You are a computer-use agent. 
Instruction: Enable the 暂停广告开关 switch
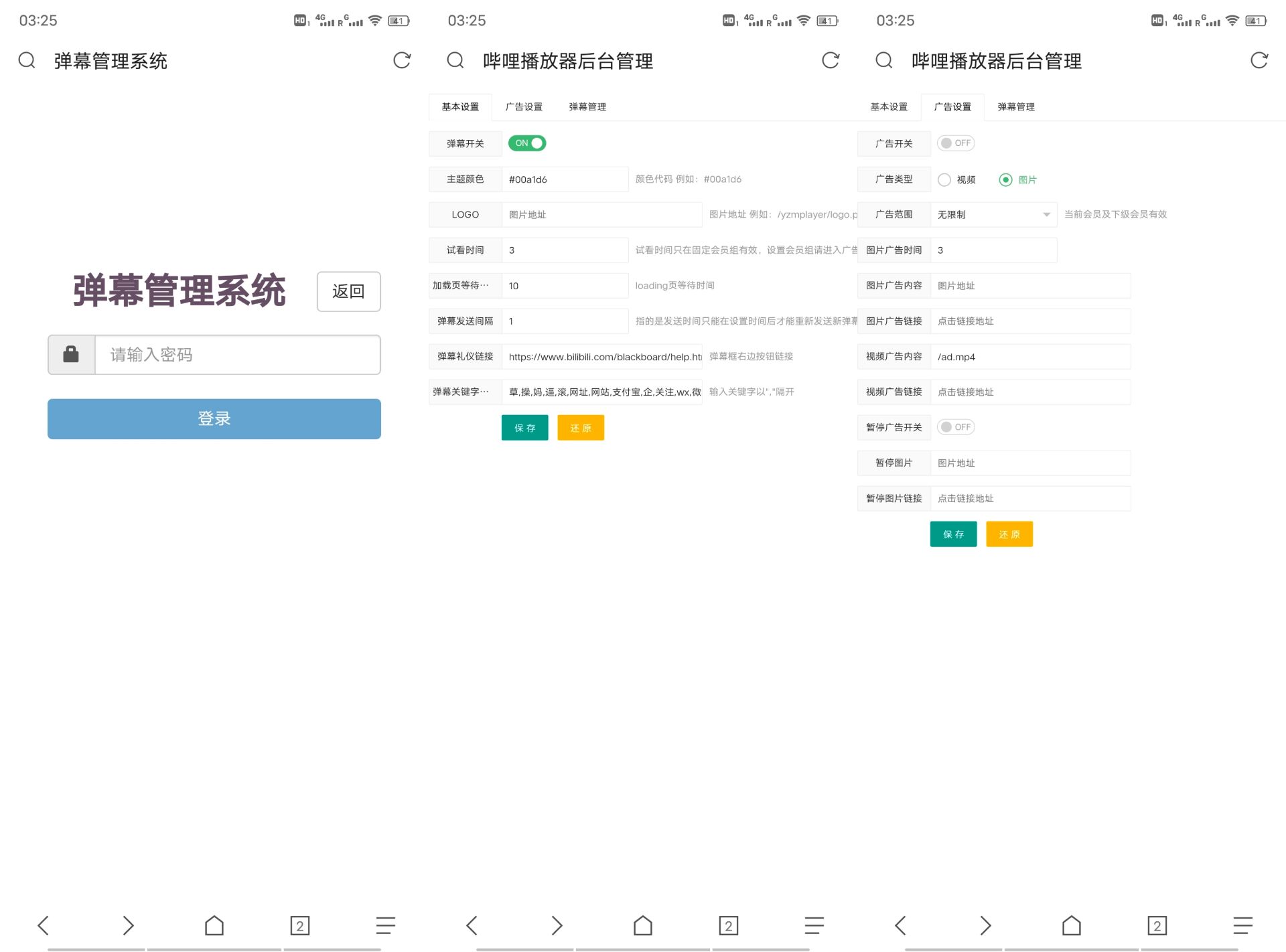click(956, 426)
